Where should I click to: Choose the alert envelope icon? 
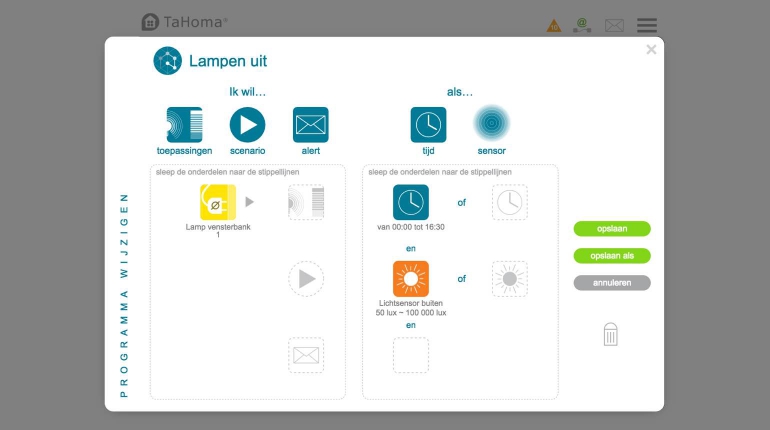(x=310, y=125)
